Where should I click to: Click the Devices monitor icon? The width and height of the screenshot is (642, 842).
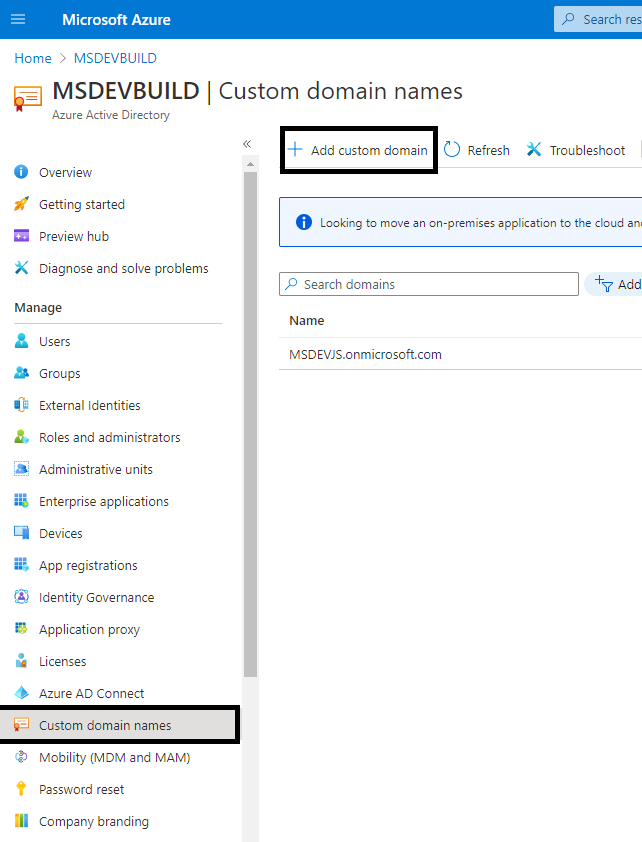21,533
